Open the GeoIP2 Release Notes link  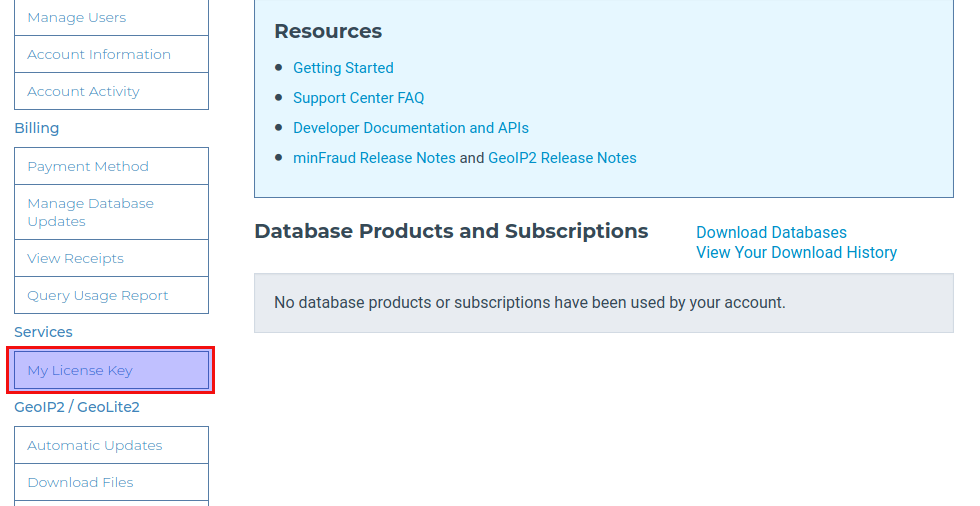pos(562,158)
